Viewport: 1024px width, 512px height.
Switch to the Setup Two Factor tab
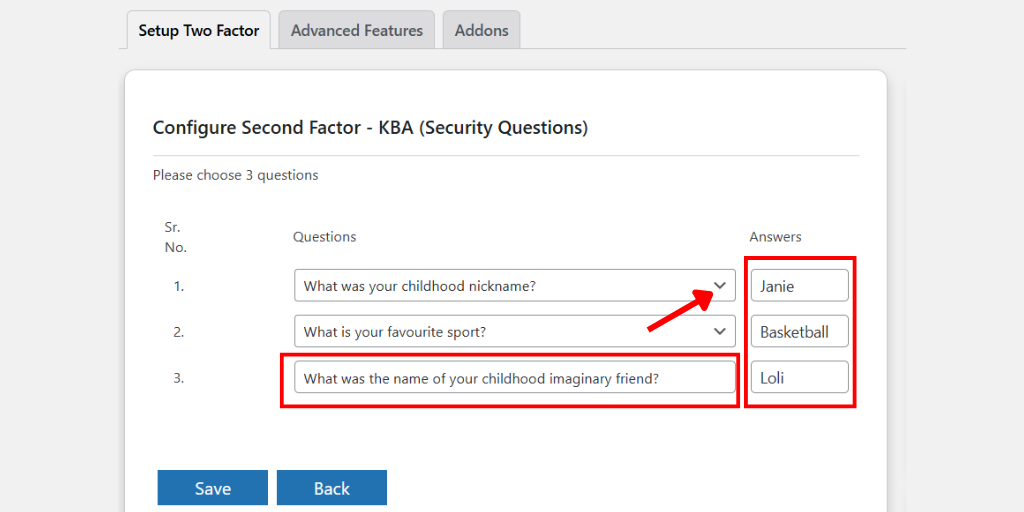point(199,30)
